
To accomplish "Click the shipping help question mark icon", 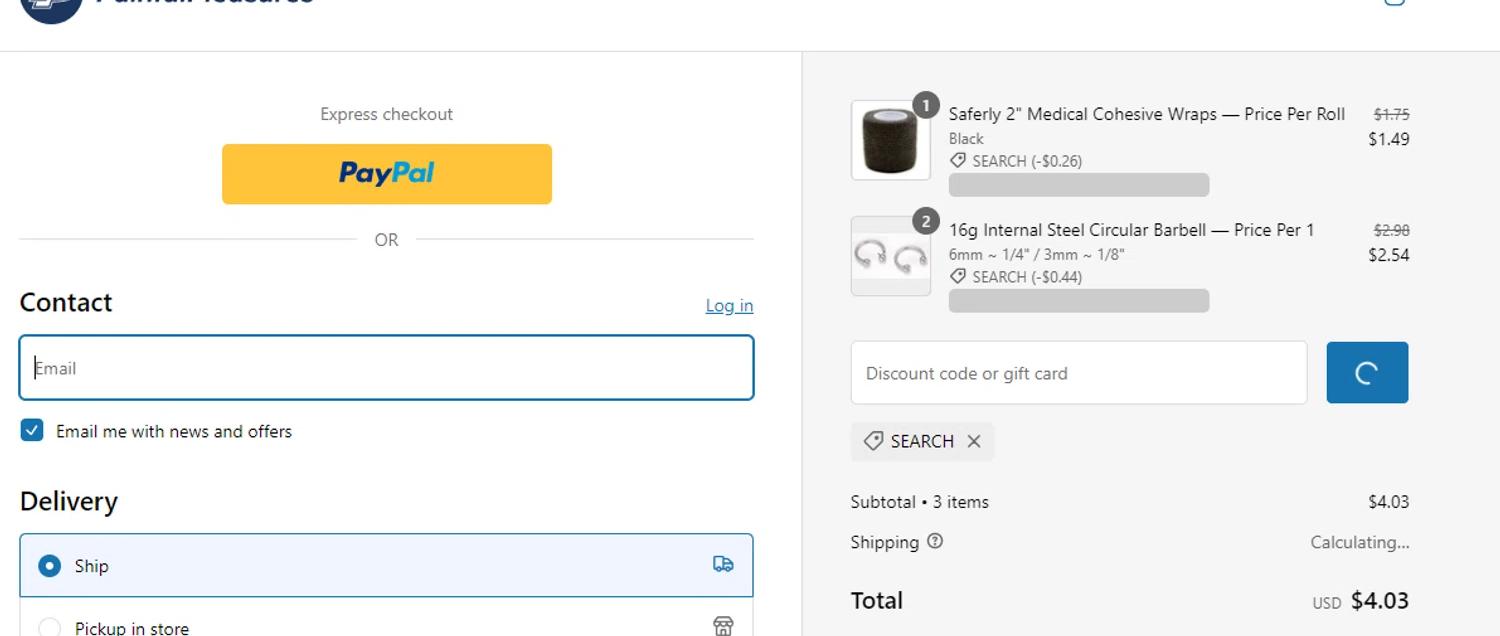I will click(x=935, y=541).
